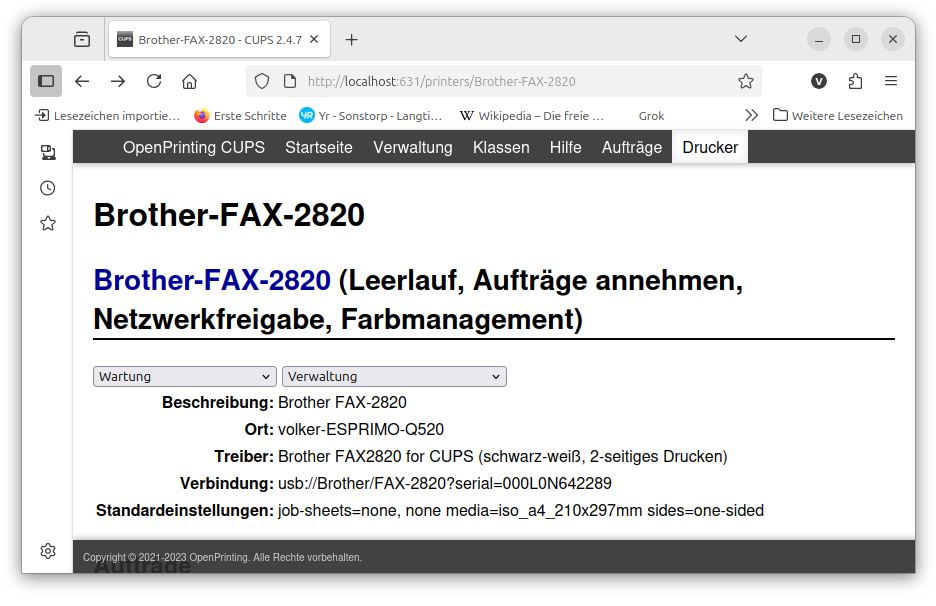The image size is (936, 606).
Task: Click the usb://Brother/FAX-2820 connection value
Action: [445, 484]
